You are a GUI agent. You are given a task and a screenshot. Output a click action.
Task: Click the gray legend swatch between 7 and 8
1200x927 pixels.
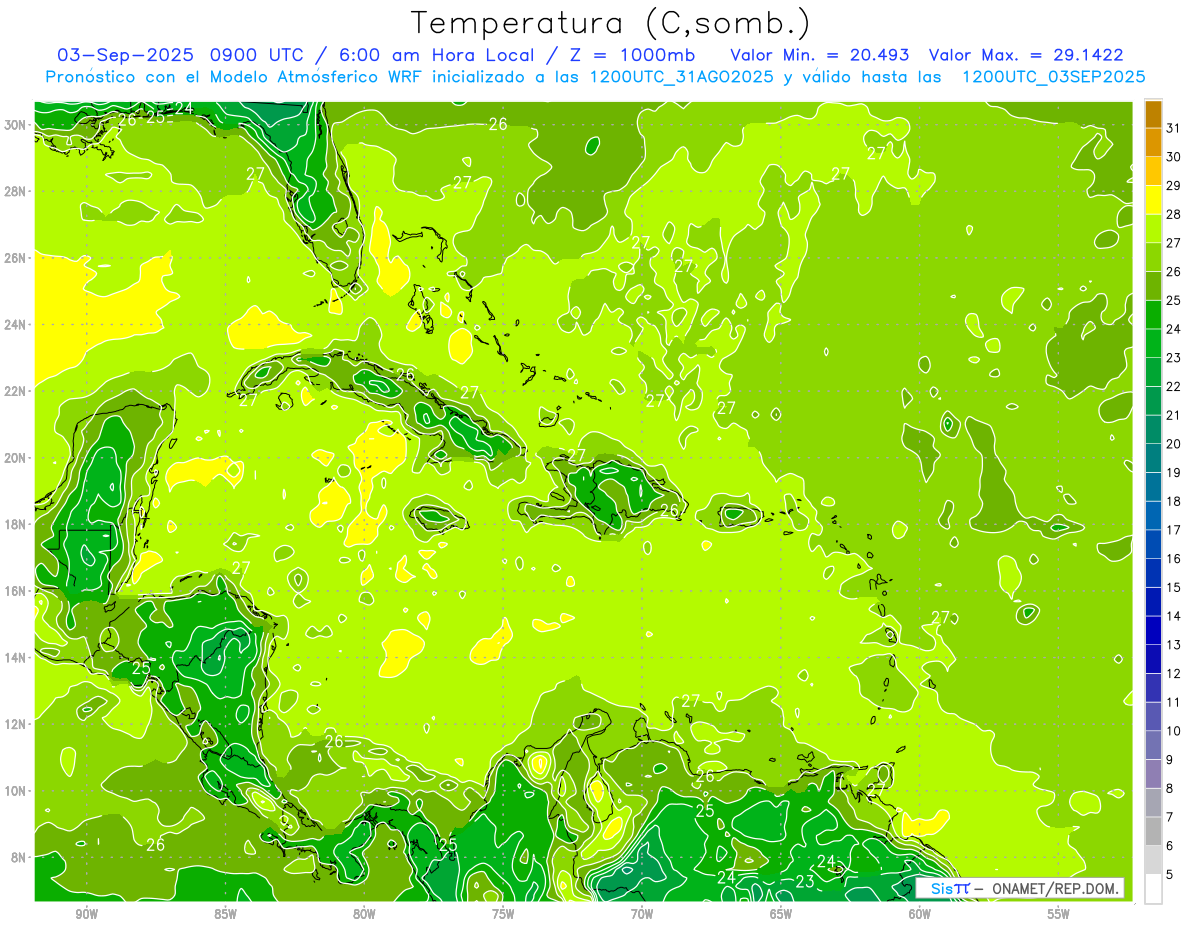point(1153,803)
